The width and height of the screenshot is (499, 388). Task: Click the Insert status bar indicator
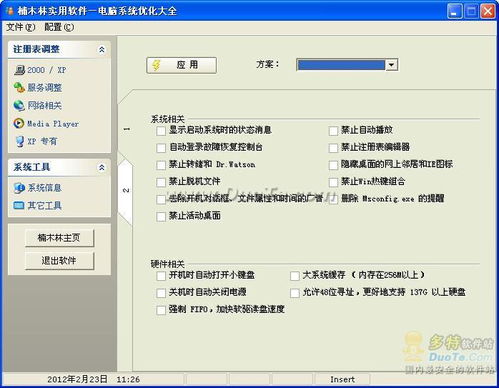tap(342, 379)
